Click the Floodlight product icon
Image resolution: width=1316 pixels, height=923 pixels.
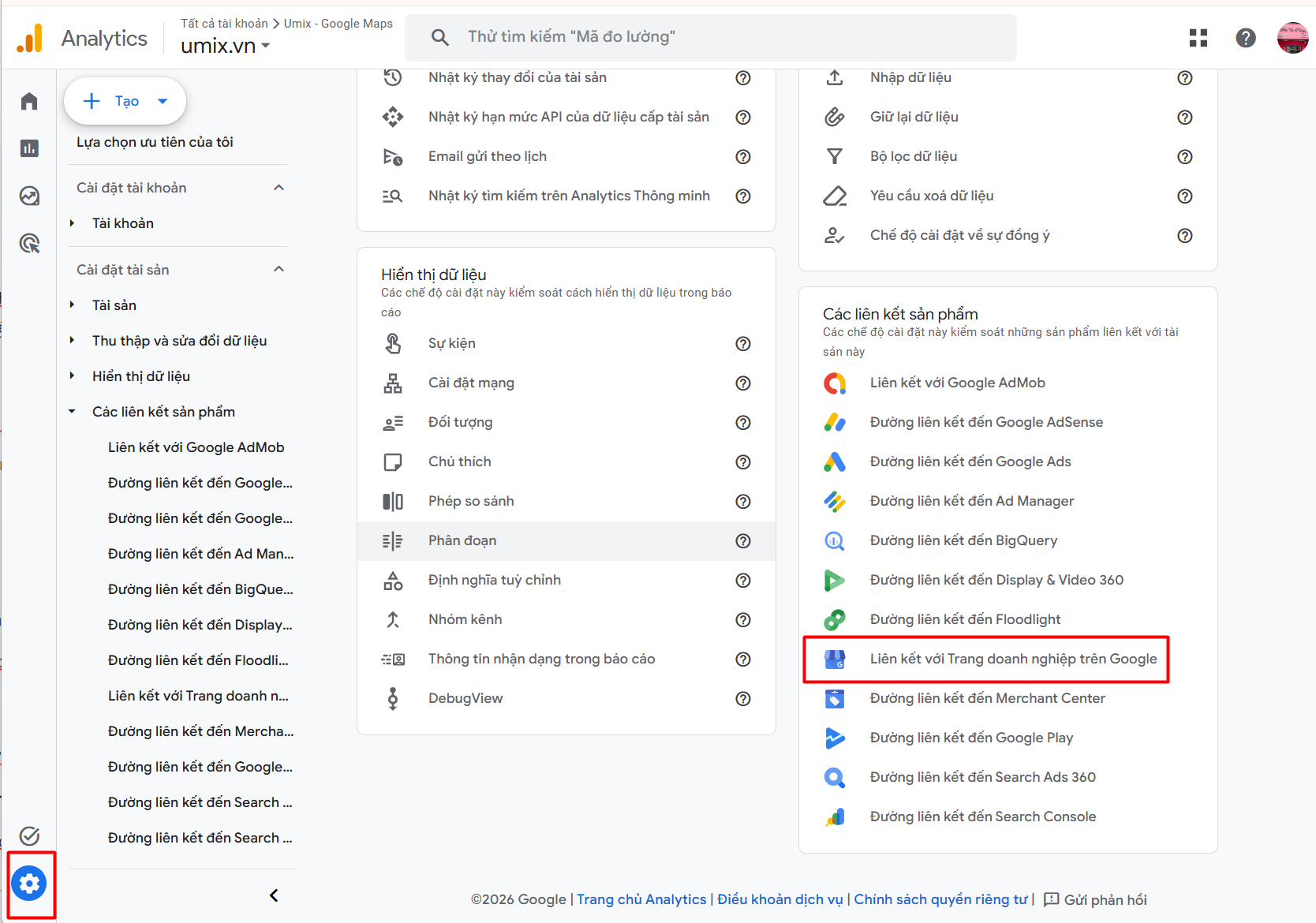(835, 620)
